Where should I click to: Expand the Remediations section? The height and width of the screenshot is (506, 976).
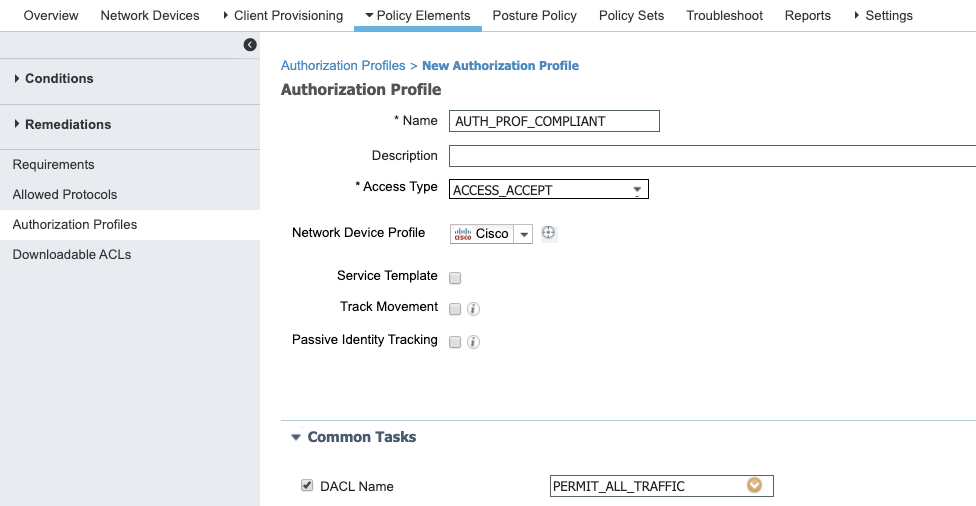pos(68,125)
